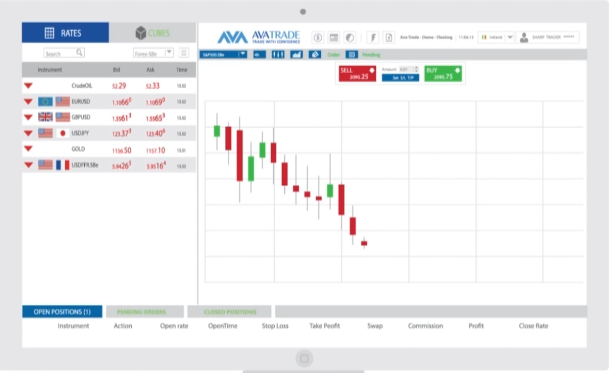Toggle the CrudeOil row red arrow
This screenshot has width=610, height=373.
[x=28, y=86]
